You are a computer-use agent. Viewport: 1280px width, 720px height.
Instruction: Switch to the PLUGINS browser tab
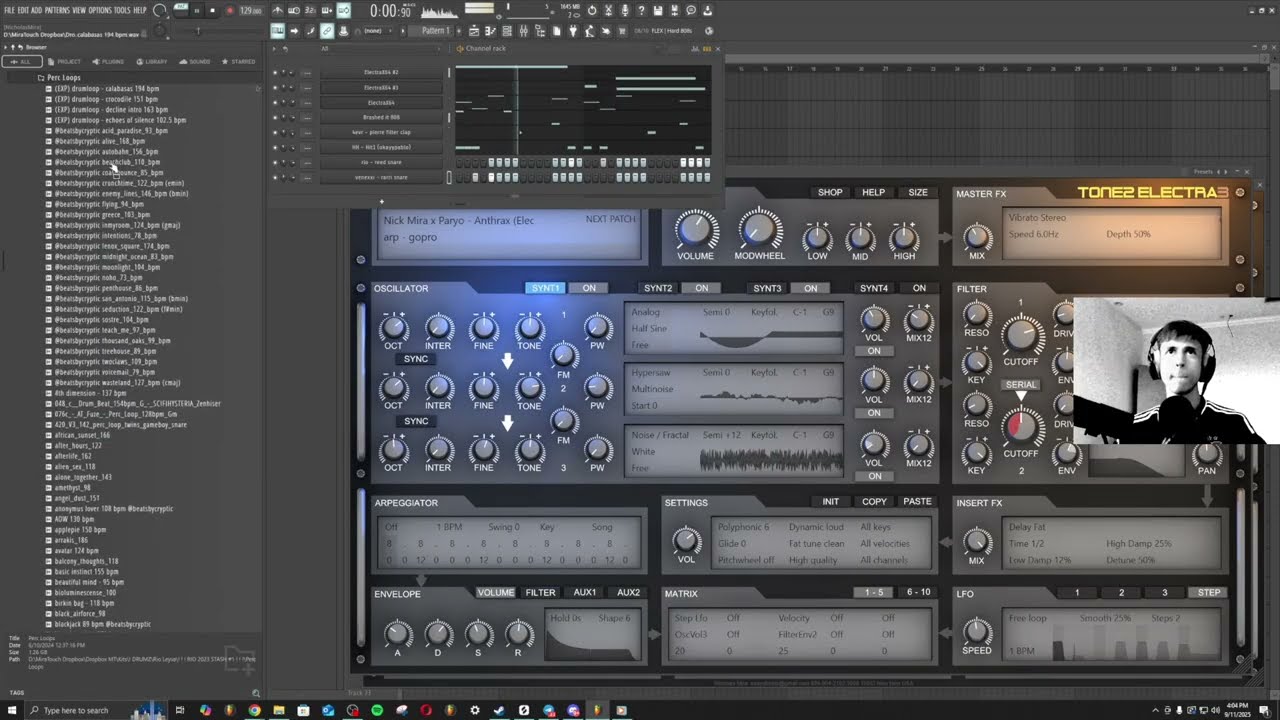click(x=108, y=61)
